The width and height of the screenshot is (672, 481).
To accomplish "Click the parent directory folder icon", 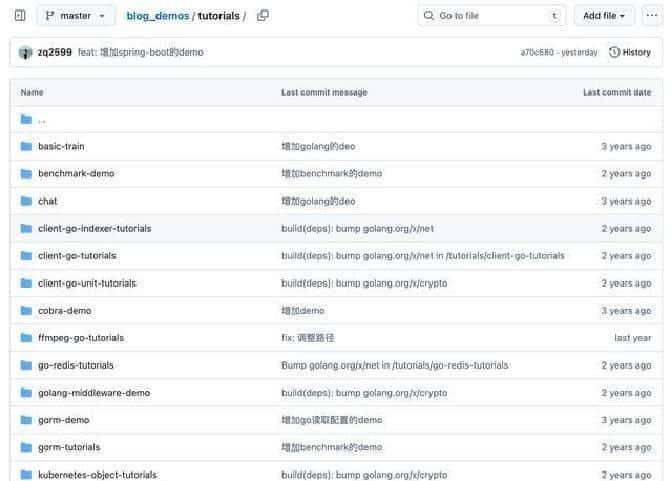I will tap(27, 119).
